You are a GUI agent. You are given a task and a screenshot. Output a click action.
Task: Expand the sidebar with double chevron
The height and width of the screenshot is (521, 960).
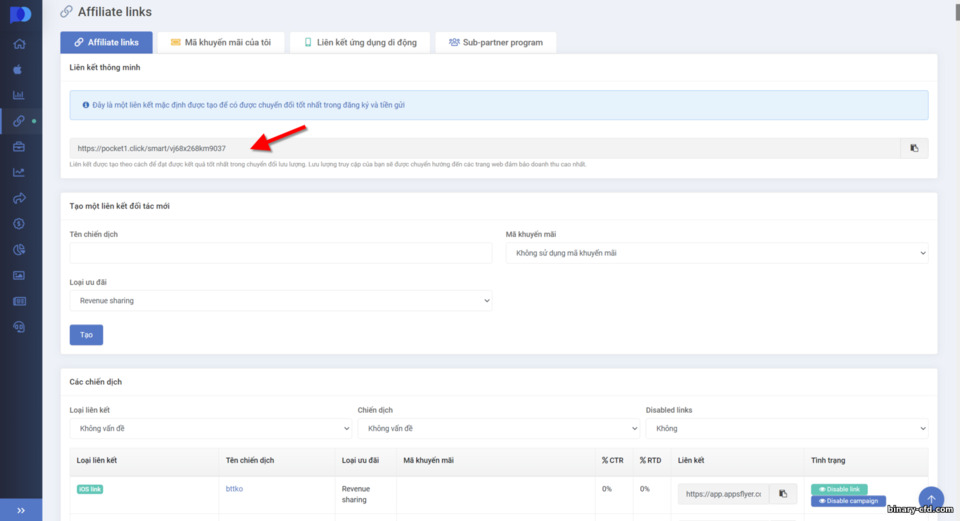tap(21, 510)
